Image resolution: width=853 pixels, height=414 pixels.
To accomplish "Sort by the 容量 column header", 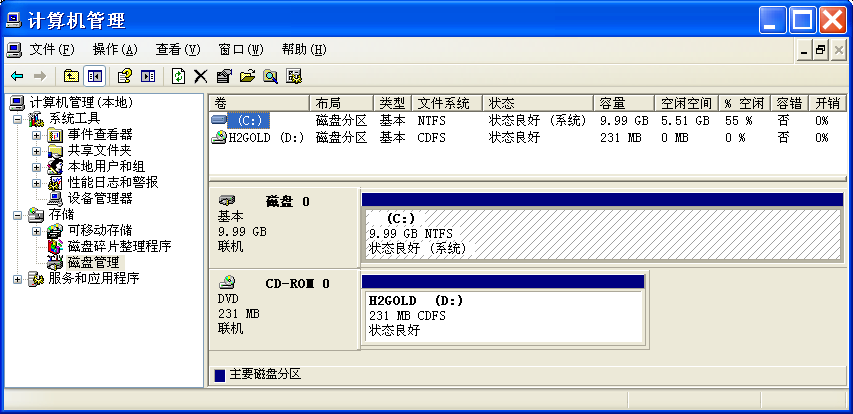I will (x=623, y=103).
